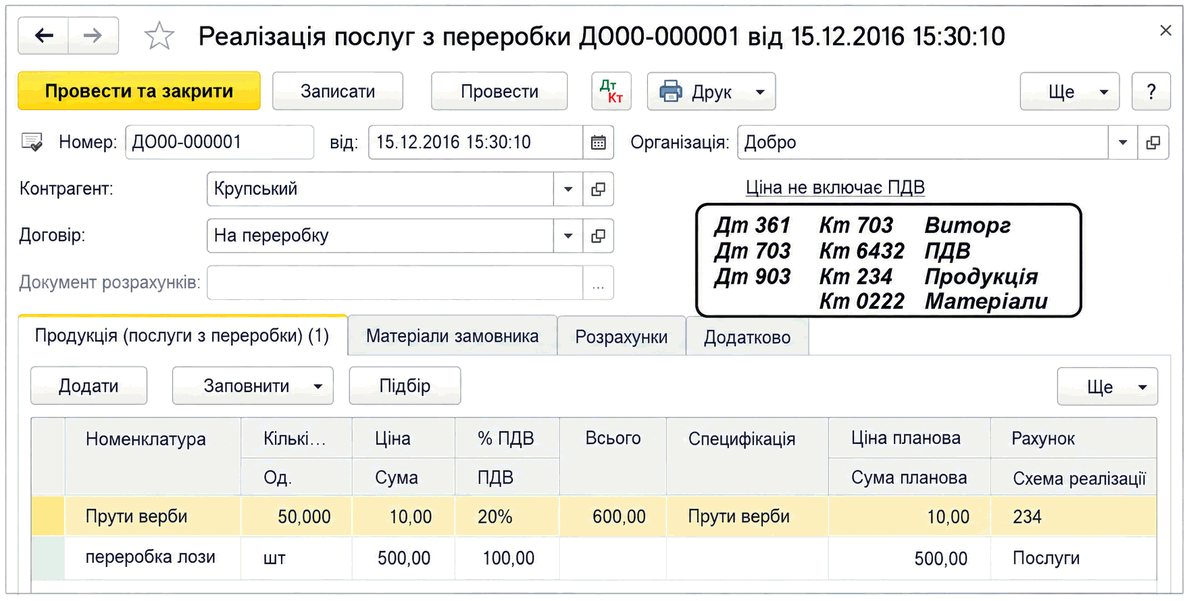Click the Документ розрахунків field
Screen dimensions: 1189x601
click(394, 283)
